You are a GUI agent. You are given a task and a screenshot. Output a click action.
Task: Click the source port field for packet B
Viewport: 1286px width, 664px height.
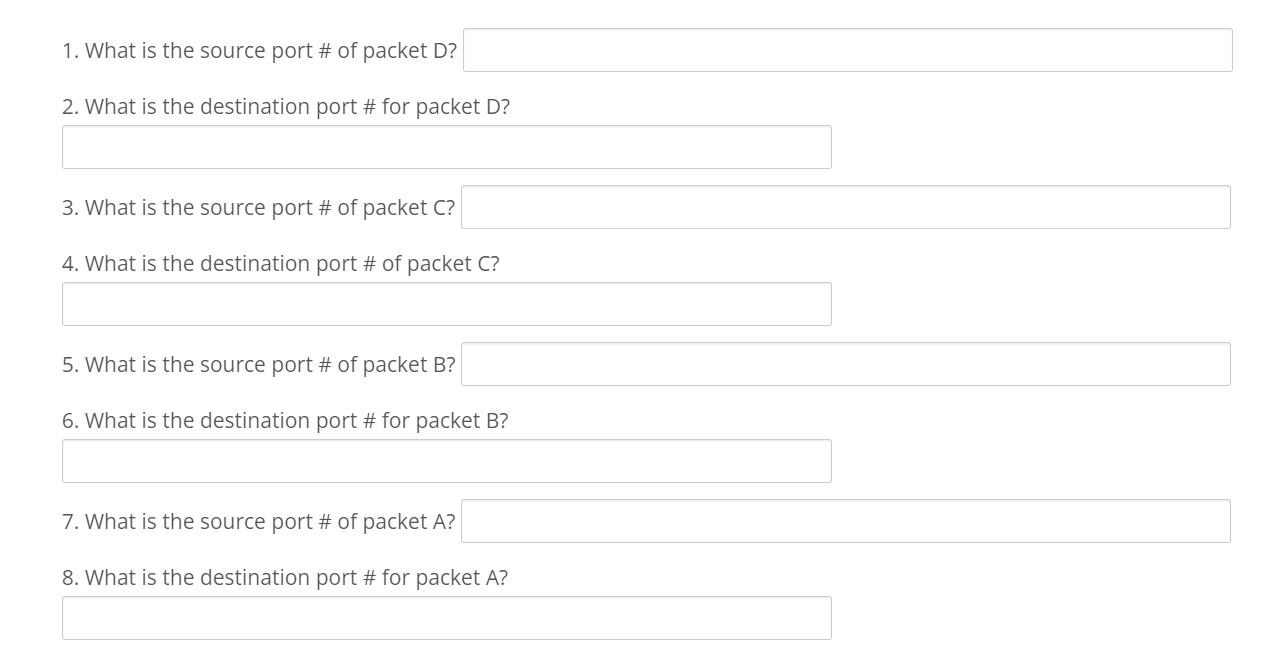pos(845,364)
